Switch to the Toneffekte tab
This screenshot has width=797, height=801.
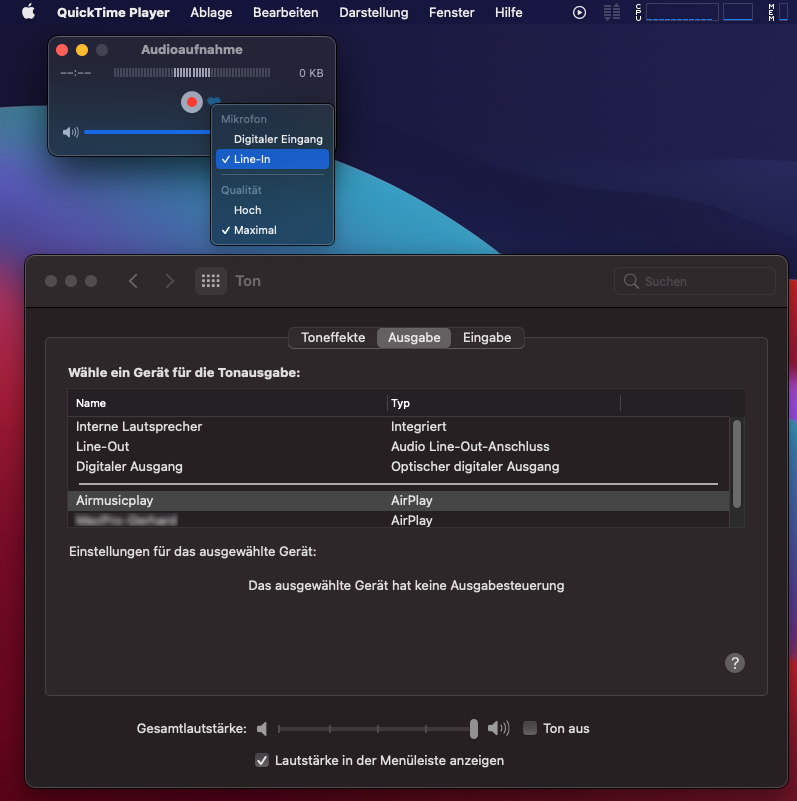click(x=333, y=338)
